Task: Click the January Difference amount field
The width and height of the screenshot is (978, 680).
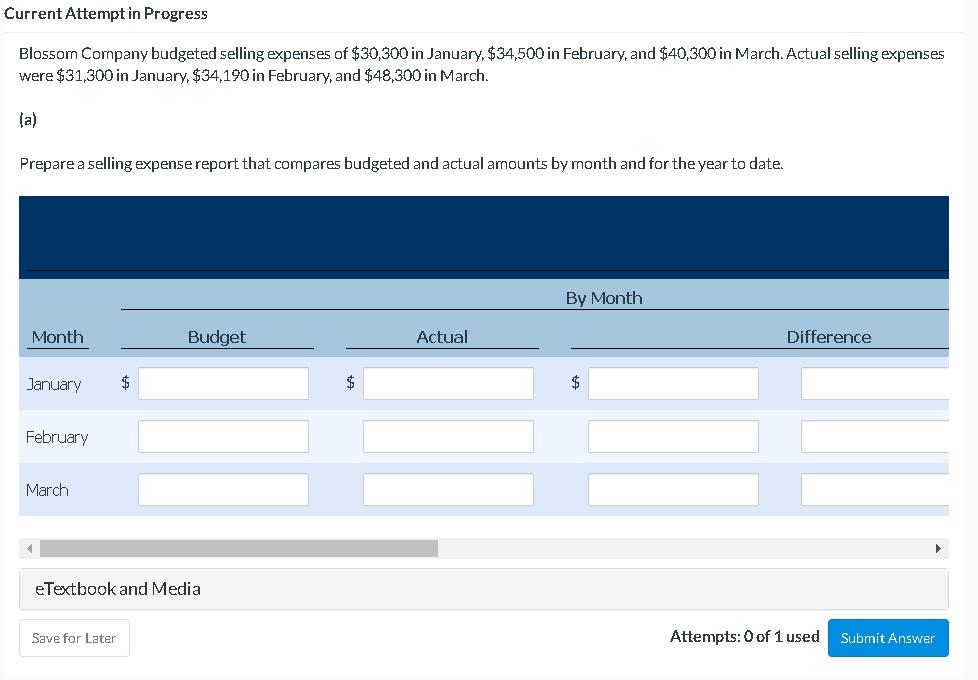Action: (673, 383)
